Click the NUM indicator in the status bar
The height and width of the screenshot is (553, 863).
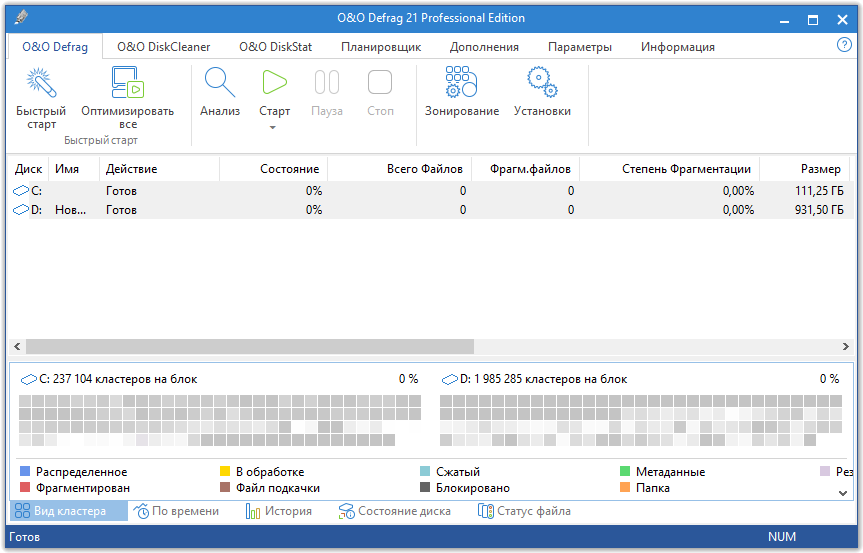pos(782,537)
